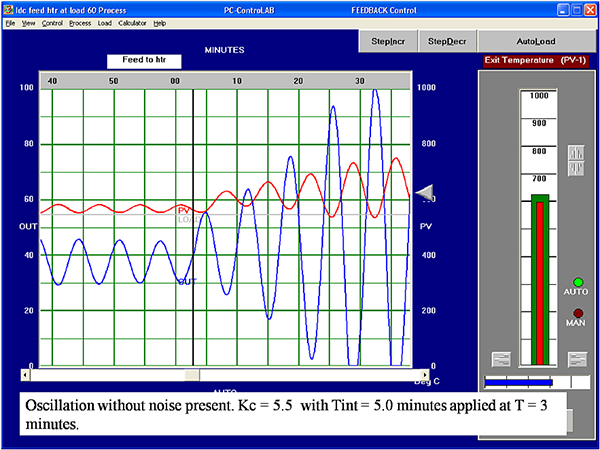
Task: Click the blue OUT trace label on the chart
Action: [188, 282]
